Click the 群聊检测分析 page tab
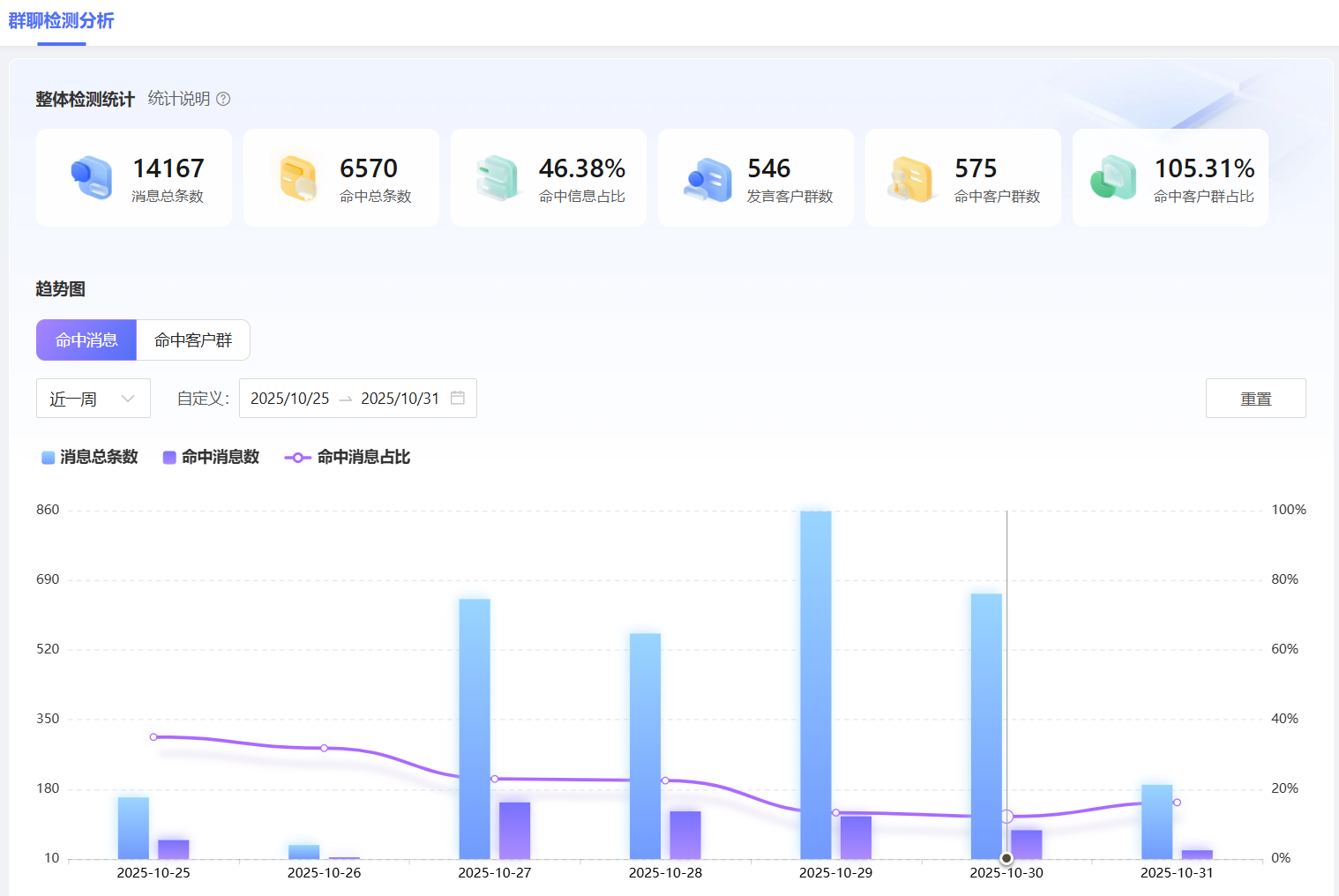Viewport: 1339px width, 896px height. click(x=61, y=20)
